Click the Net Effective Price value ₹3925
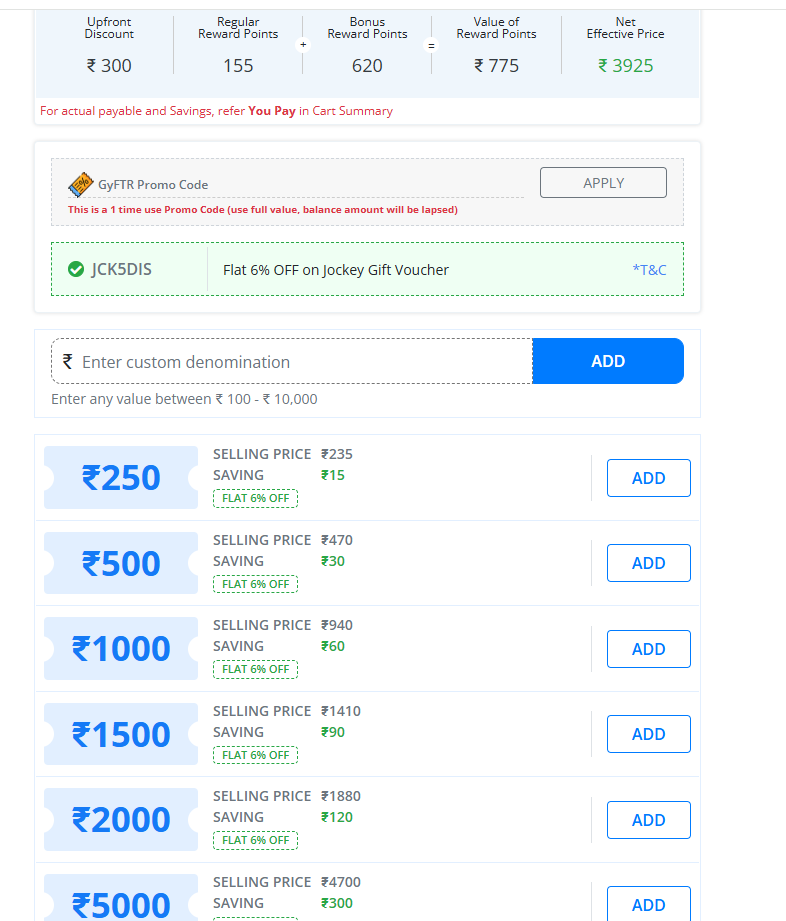This screenshot has width=786, height=921. 625,65
